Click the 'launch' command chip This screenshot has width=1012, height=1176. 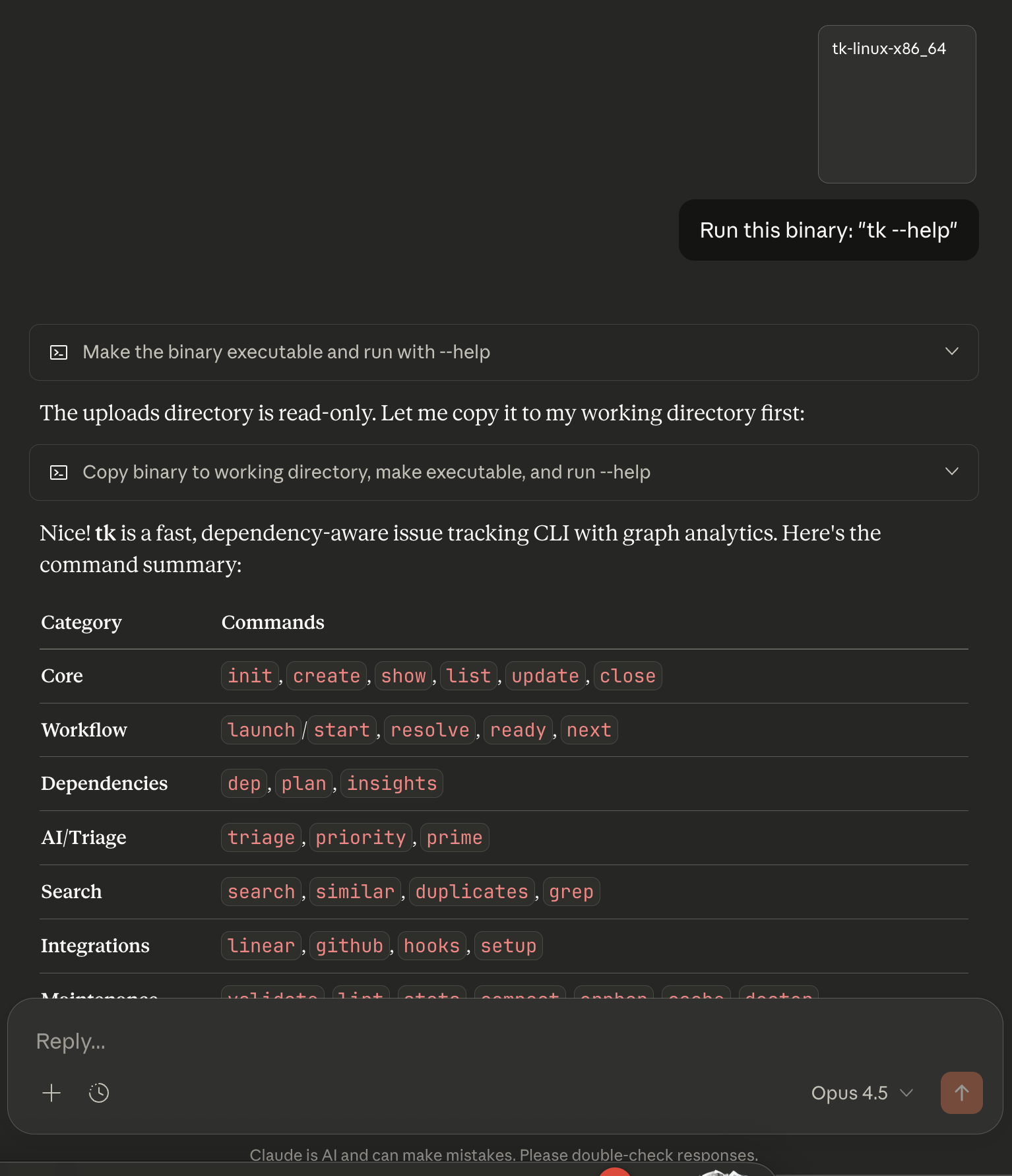(x=261, y=730)
